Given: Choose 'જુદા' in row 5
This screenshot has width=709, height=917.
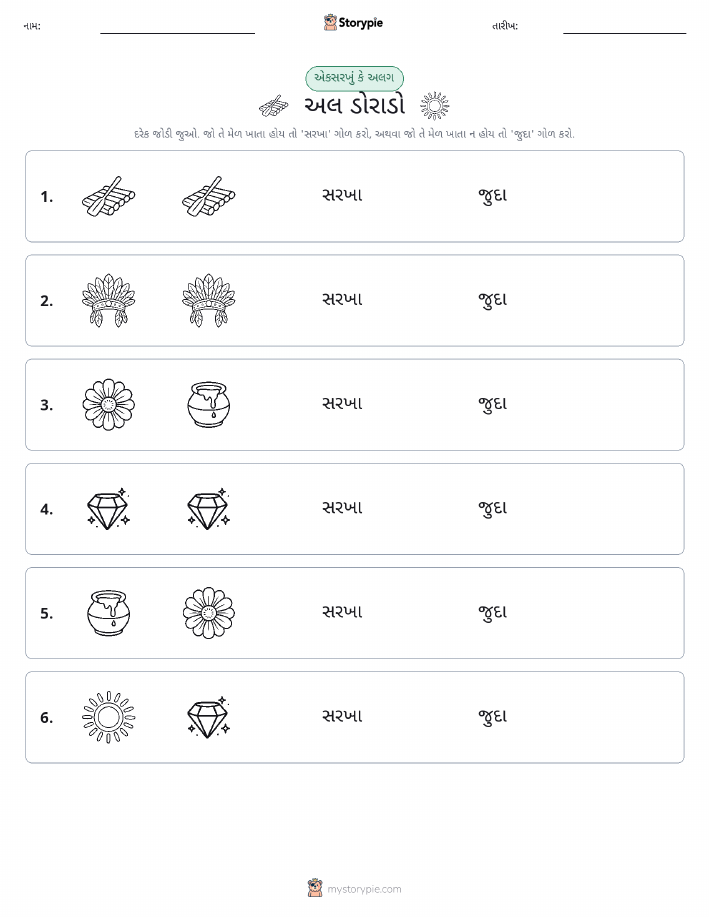Looking at the screenshot, I should click(x=493, y=613).
